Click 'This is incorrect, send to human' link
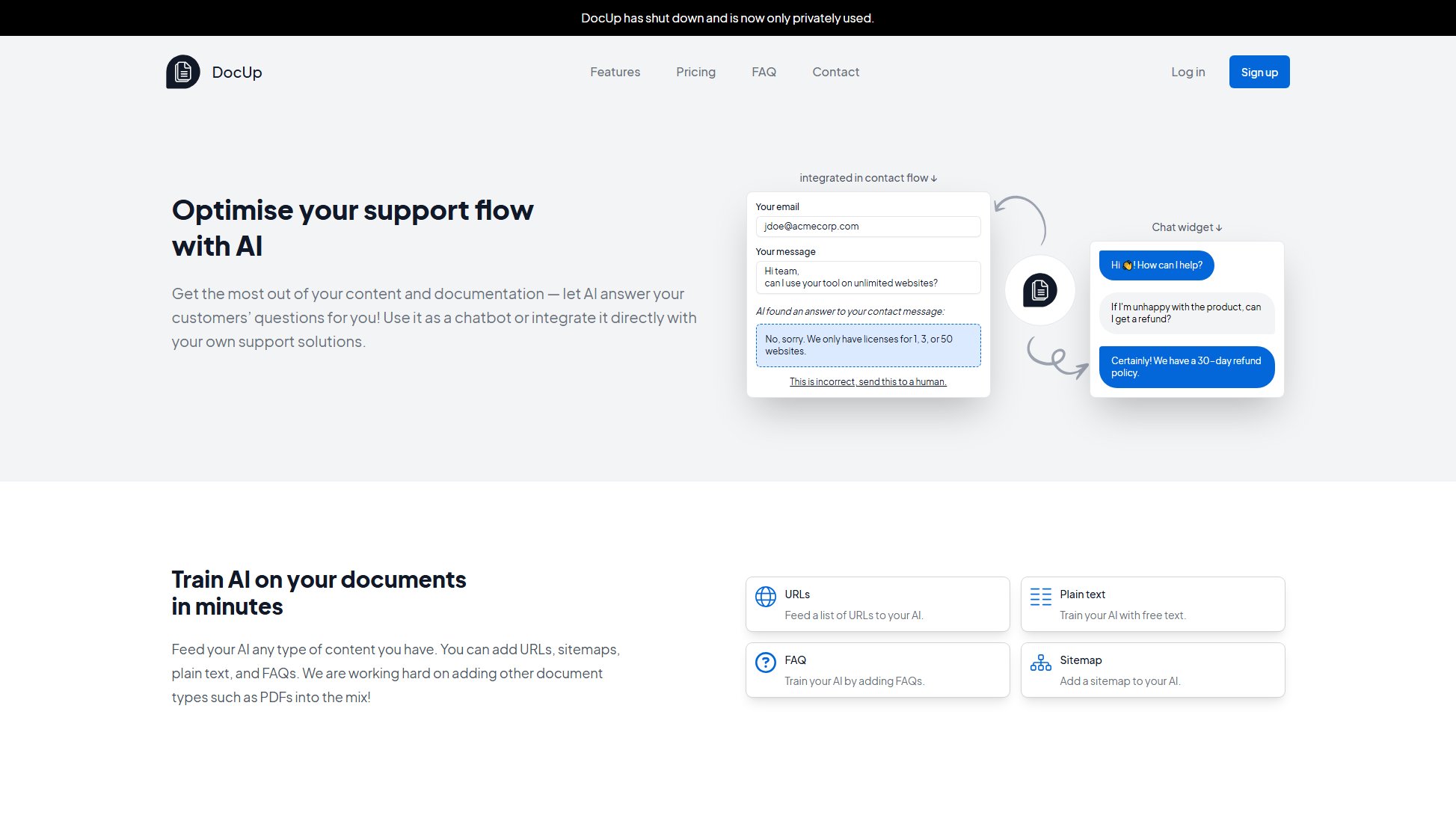The image size is (1456, 839). (867, 382)
